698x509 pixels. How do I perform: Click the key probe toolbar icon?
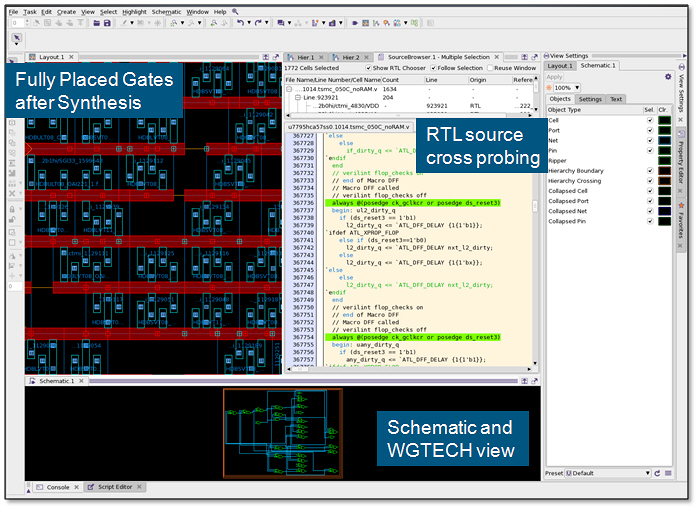coord(386,23)
